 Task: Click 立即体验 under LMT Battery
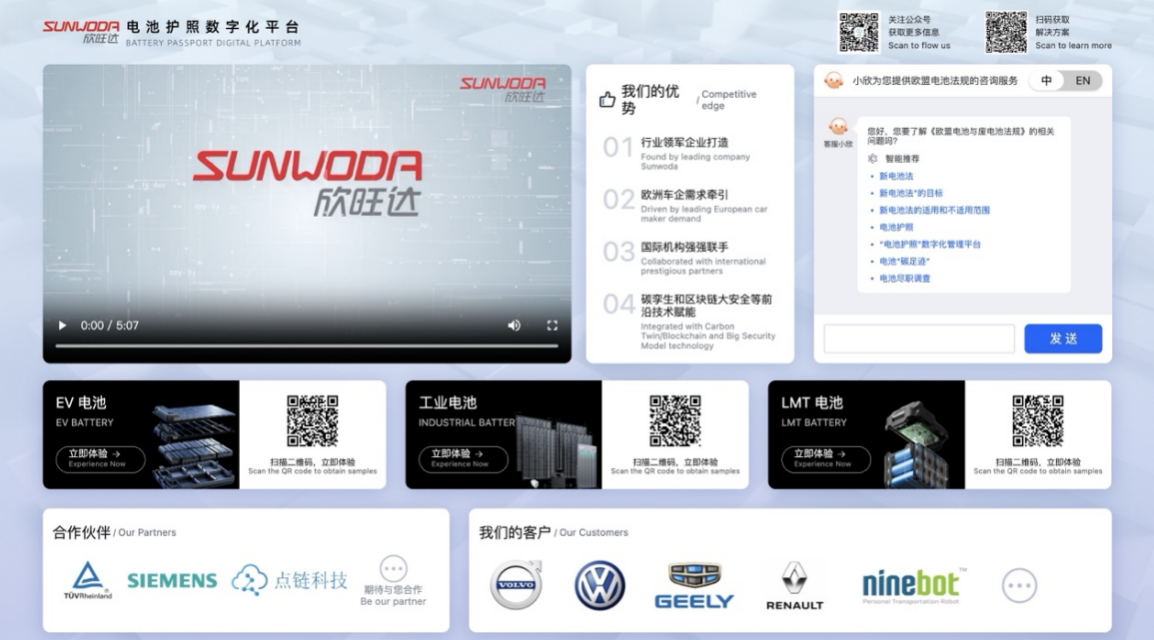click(x=825, y=459)
